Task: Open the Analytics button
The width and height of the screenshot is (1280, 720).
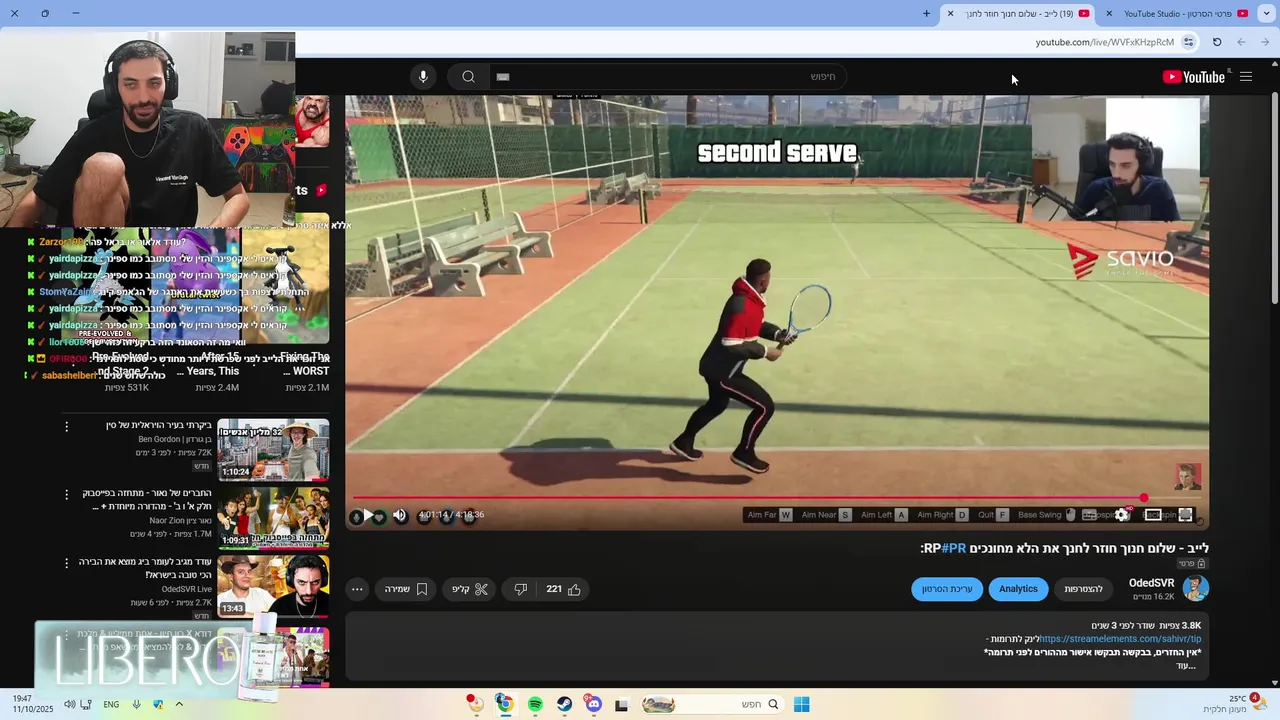Action: (x=1018, y=589)
